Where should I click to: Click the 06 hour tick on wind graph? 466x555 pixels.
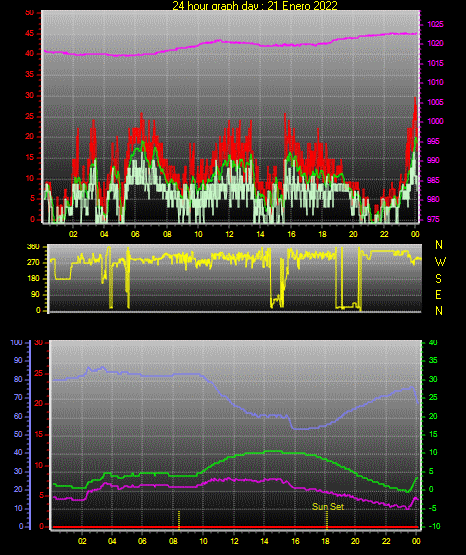135,234
